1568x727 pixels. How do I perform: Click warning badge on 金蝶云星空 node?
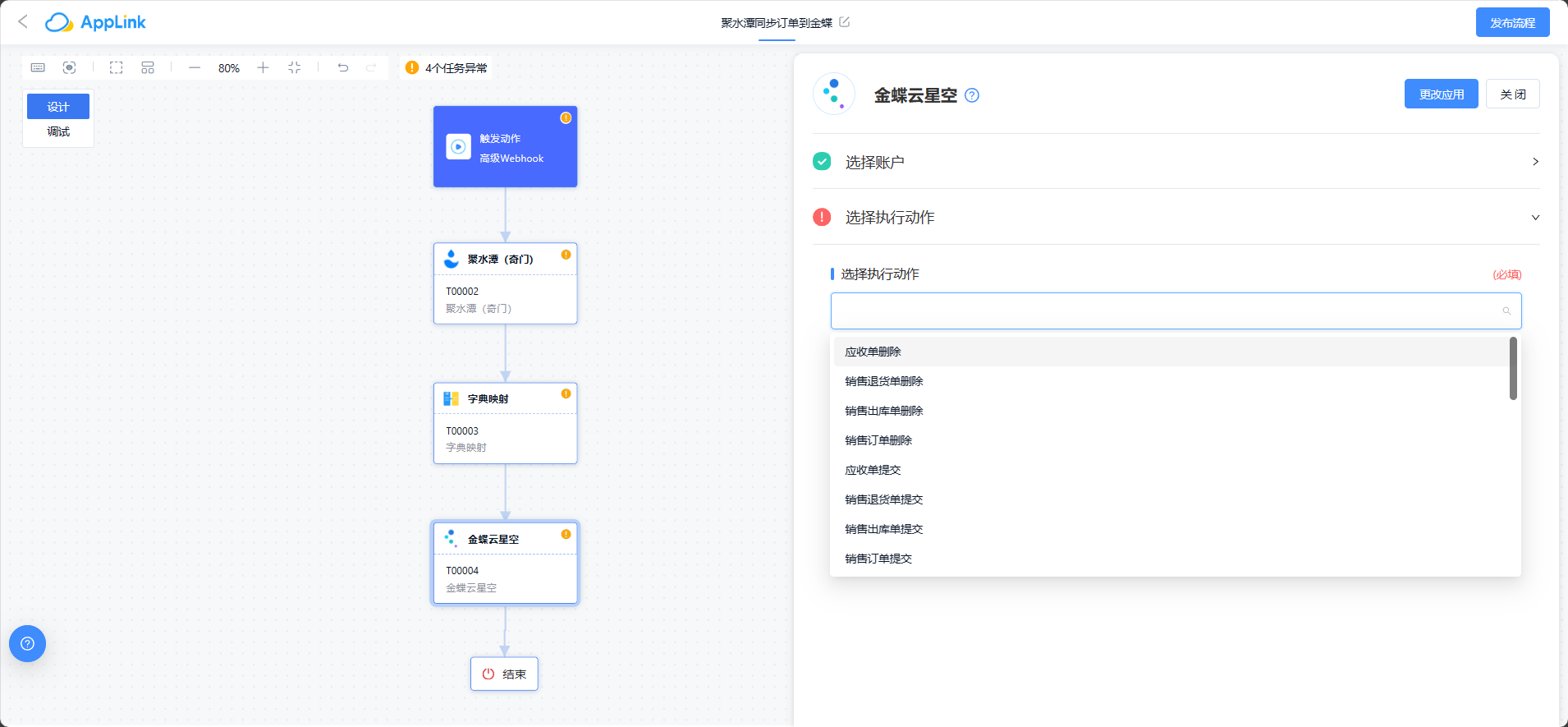566,535
